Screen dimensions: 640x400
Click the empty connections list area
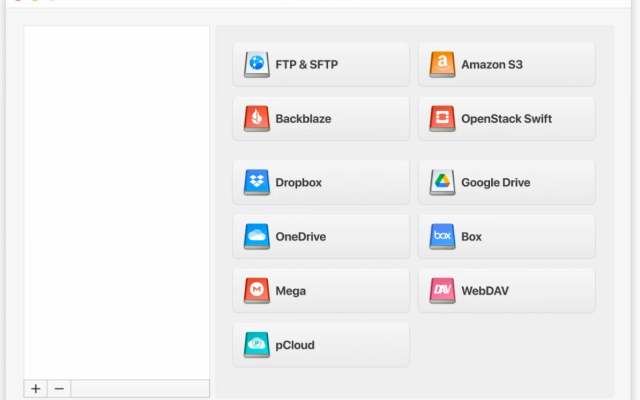[117, 202]
